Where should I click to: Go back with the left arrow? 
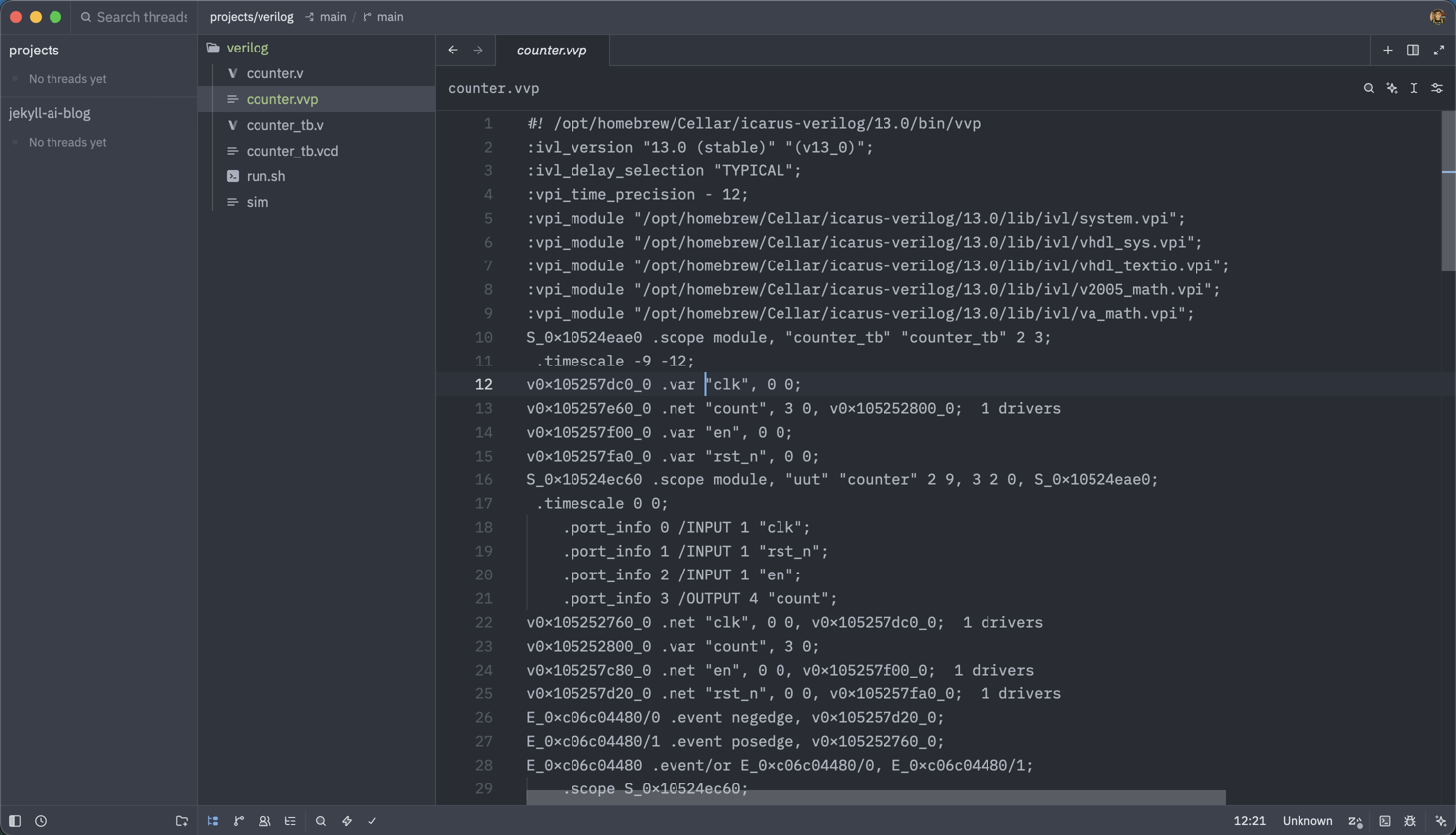pyautogui.click(x=453, y=50)
